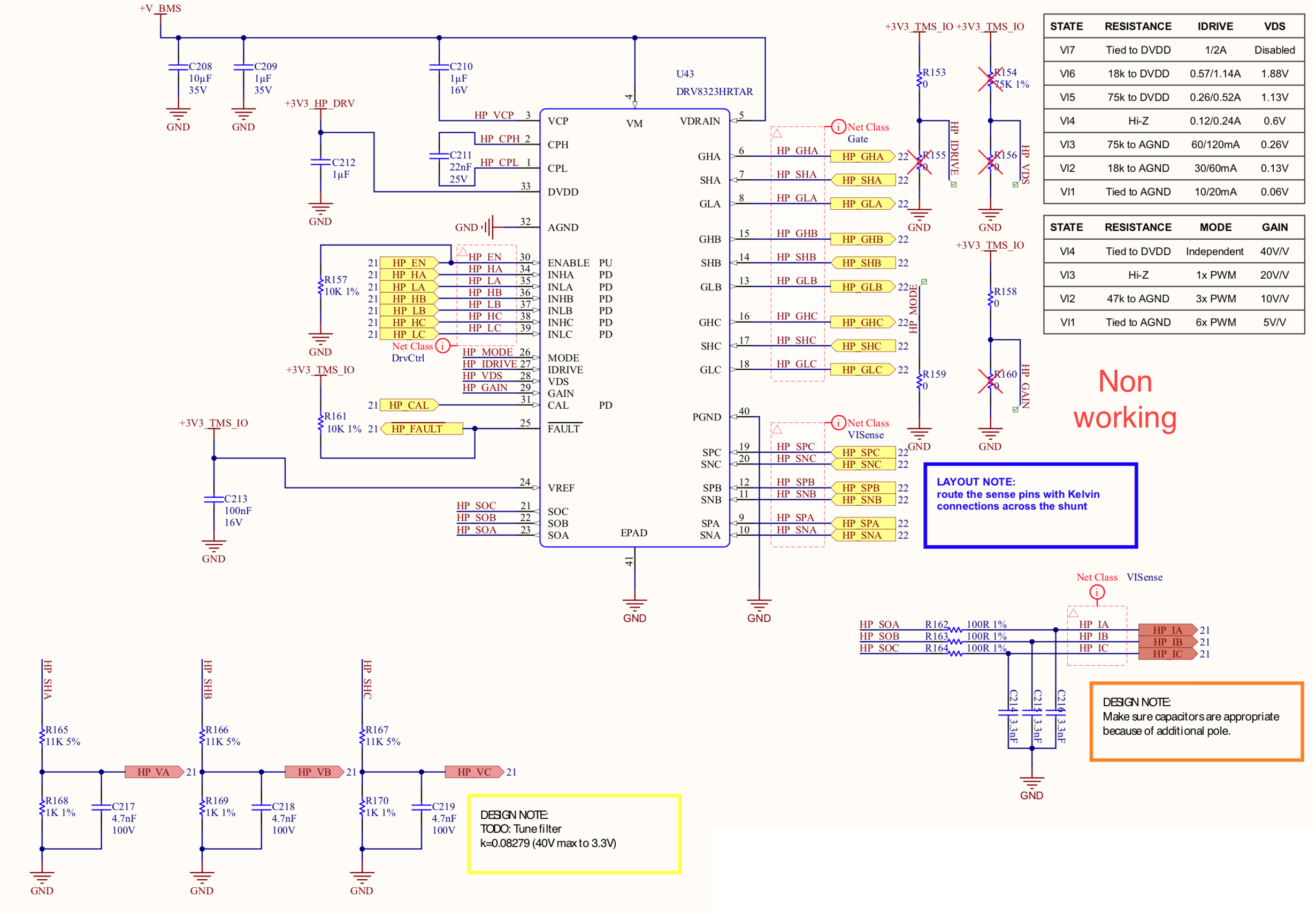The image size is (1316, 914).
Task: Click the VREF pin label
Action: pyautogui.click(x=561, y=488)
